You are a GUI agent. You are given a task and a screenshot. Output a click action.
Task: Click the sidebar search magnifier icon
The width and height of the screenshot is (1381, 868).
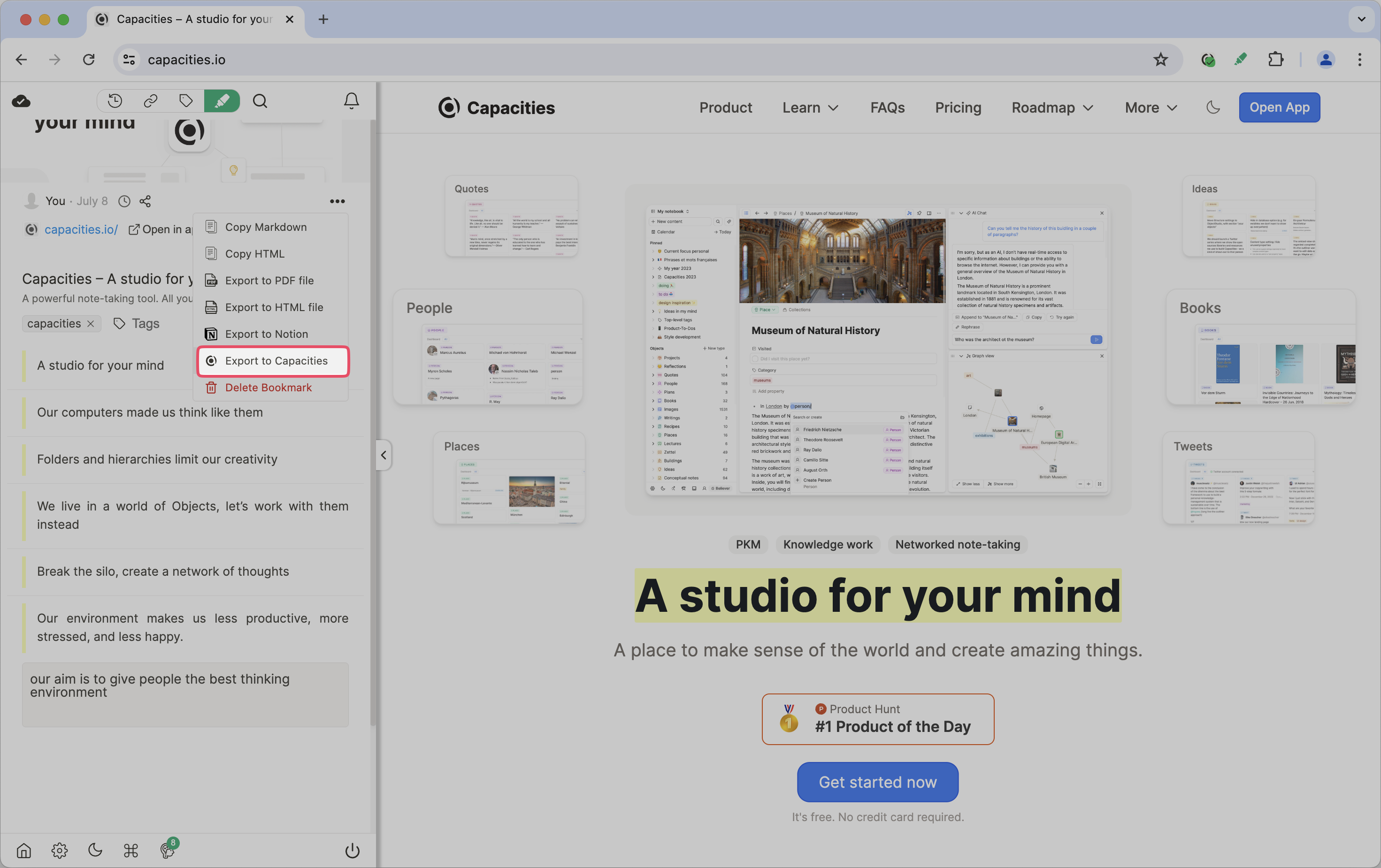[260, 101]
